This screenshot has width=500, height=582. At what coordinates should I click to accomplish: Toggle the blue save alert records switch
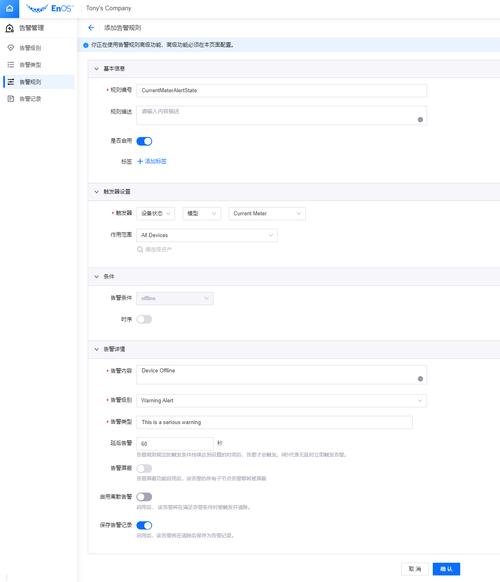click(x=144, y=525)
